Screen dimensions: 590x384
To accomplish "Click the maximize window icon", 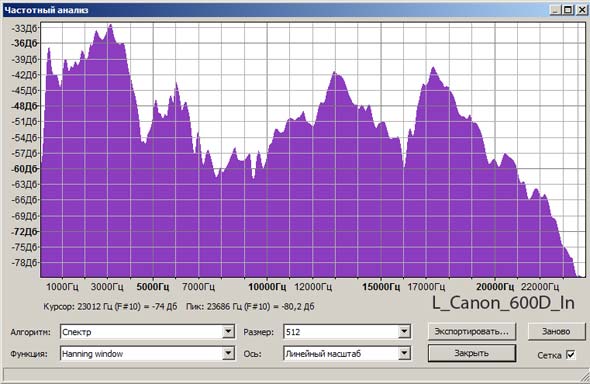I will point(568,10).
